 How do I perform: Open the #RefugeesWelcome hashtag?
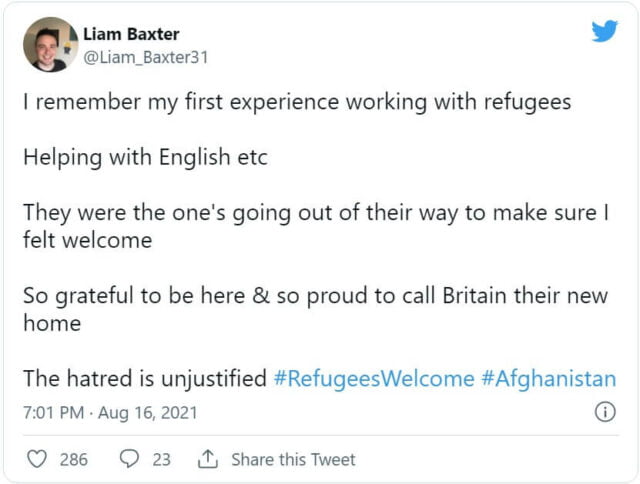click(x=374, y=379)
